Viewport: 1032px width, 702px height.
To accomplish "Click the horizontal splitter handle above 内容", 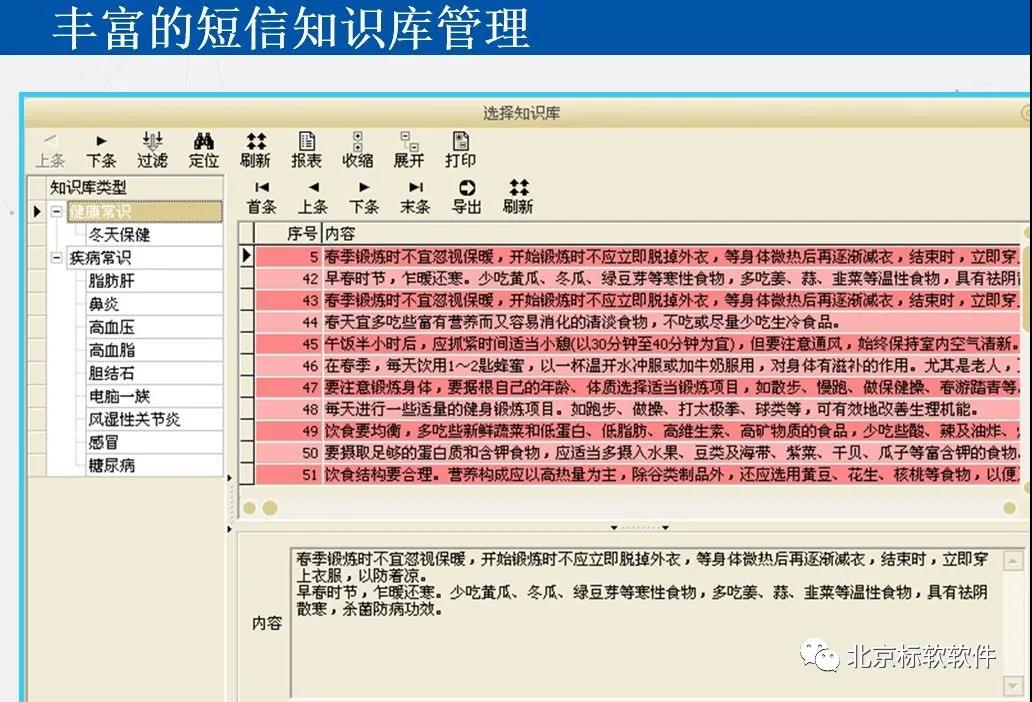I will pos(640,528).
